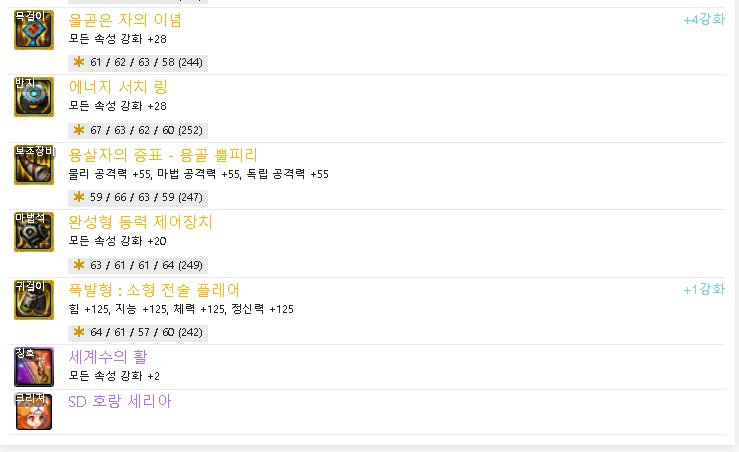
Task: Open the 올곧은 자의 이념 item link
Action: tap(125, 20)
